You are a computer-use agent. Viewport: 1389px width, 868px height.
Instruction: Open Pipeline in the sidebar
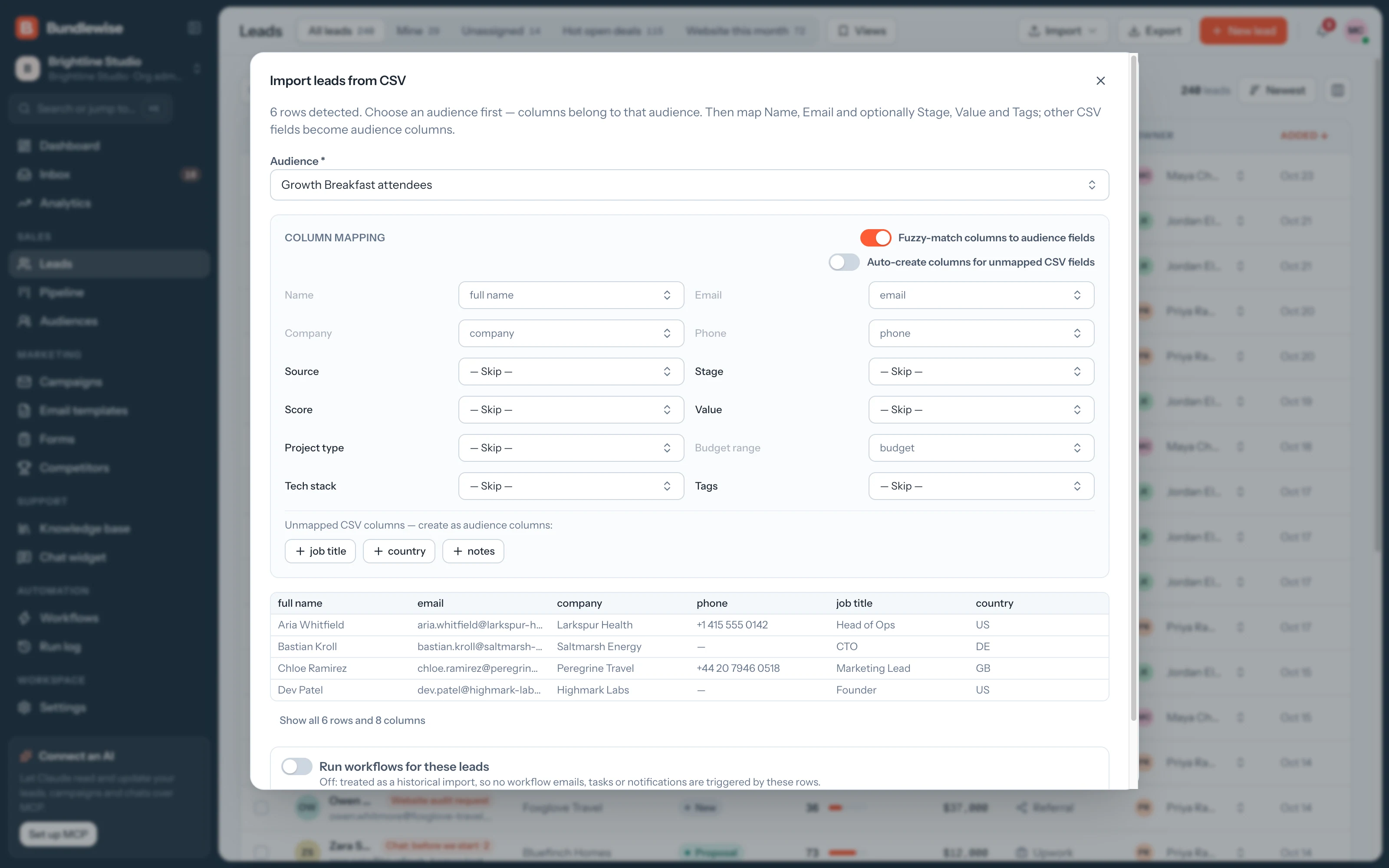[109, 293]
